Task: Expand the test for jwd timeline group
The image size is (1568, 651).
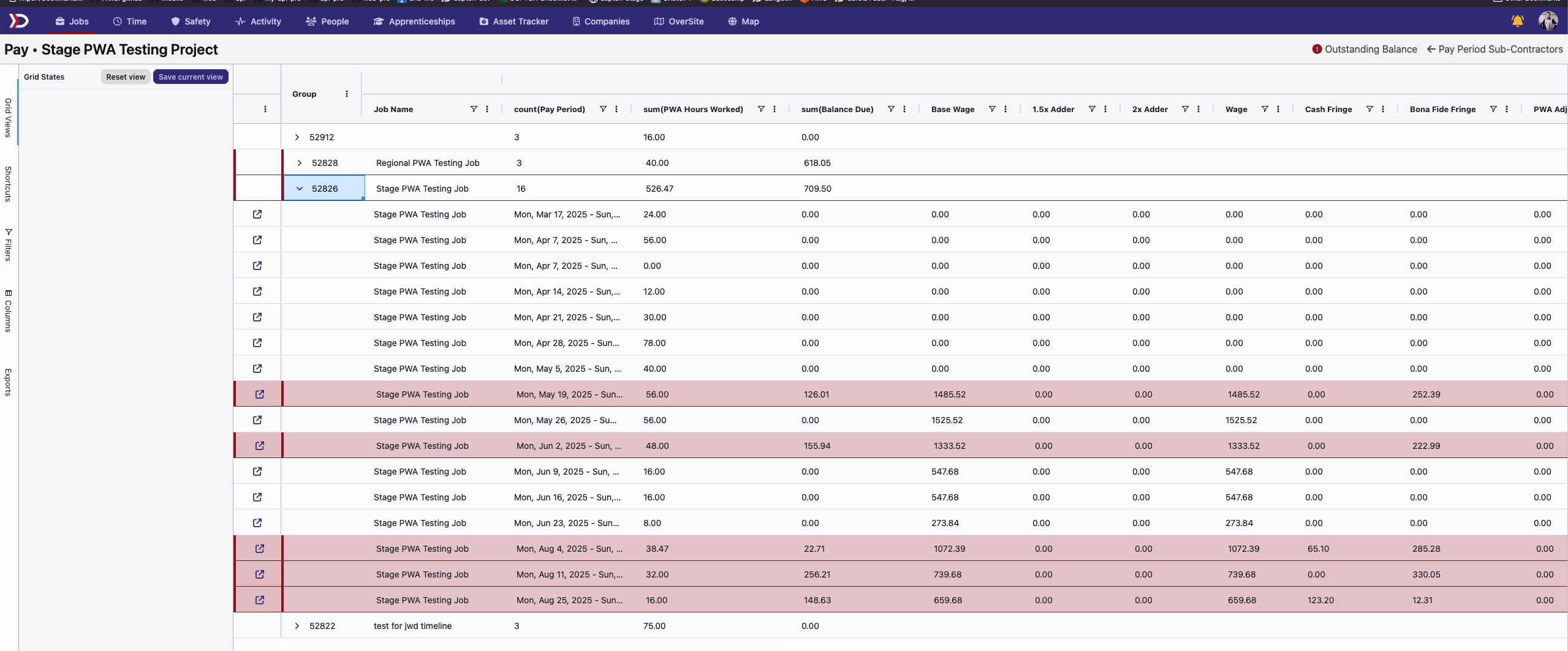Action: coord(297,626)
